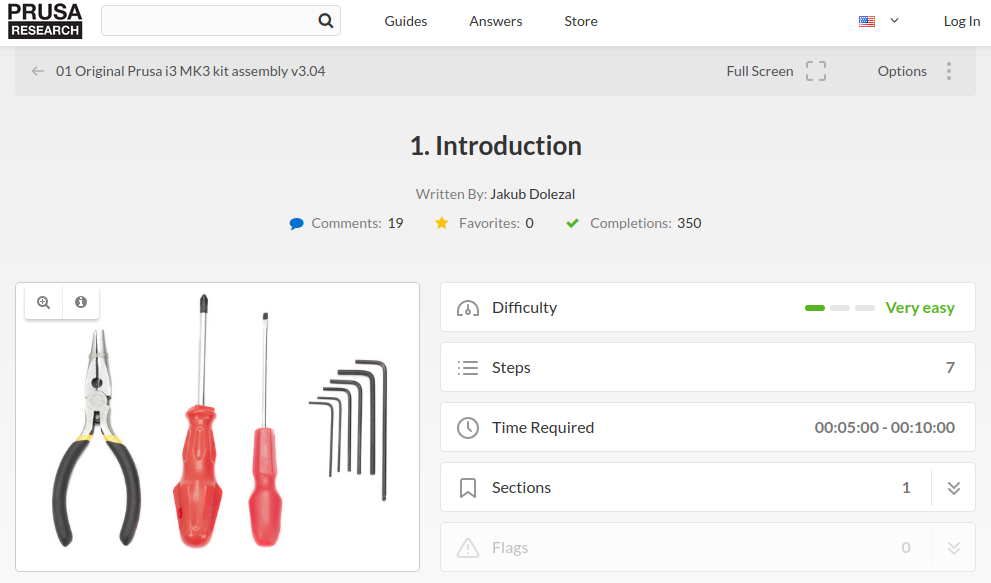The image size is (991, 583).
Task: Click the 00:05:00 - 00:10:00 time value
Action: 884,427
